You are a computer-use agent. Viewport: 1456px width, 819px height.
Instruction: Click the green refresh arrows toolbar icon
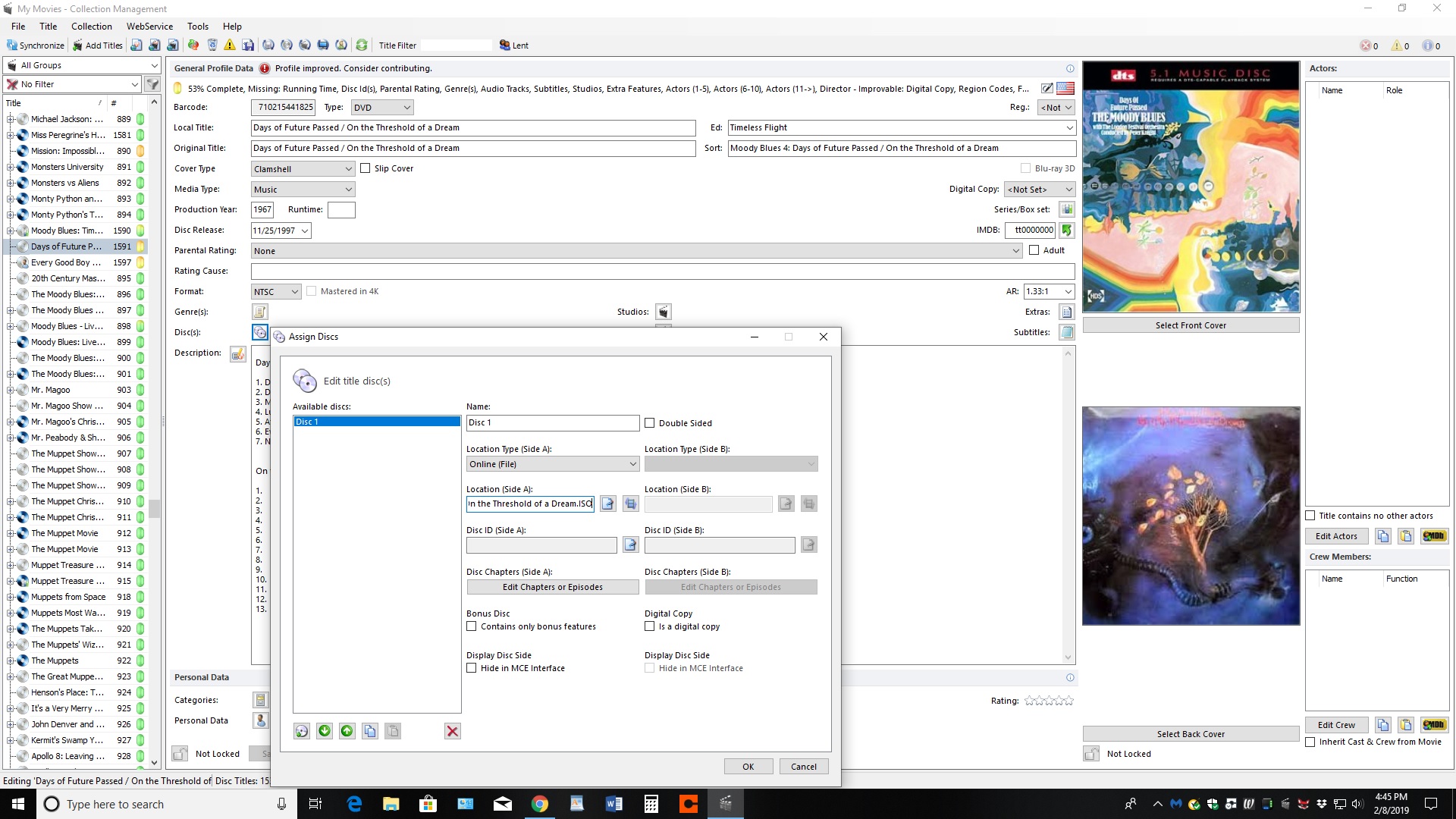click(362, 45)
